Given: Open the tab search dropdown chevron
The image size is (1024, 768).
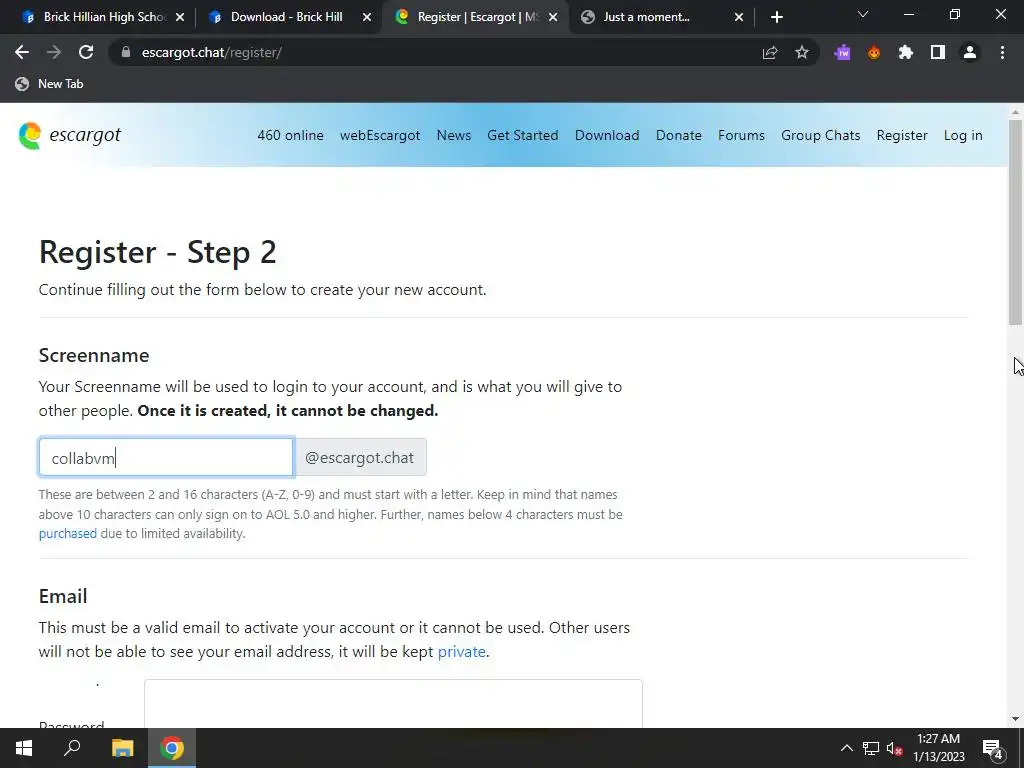Looking at the screenshot, I should [x=863, y=14].
